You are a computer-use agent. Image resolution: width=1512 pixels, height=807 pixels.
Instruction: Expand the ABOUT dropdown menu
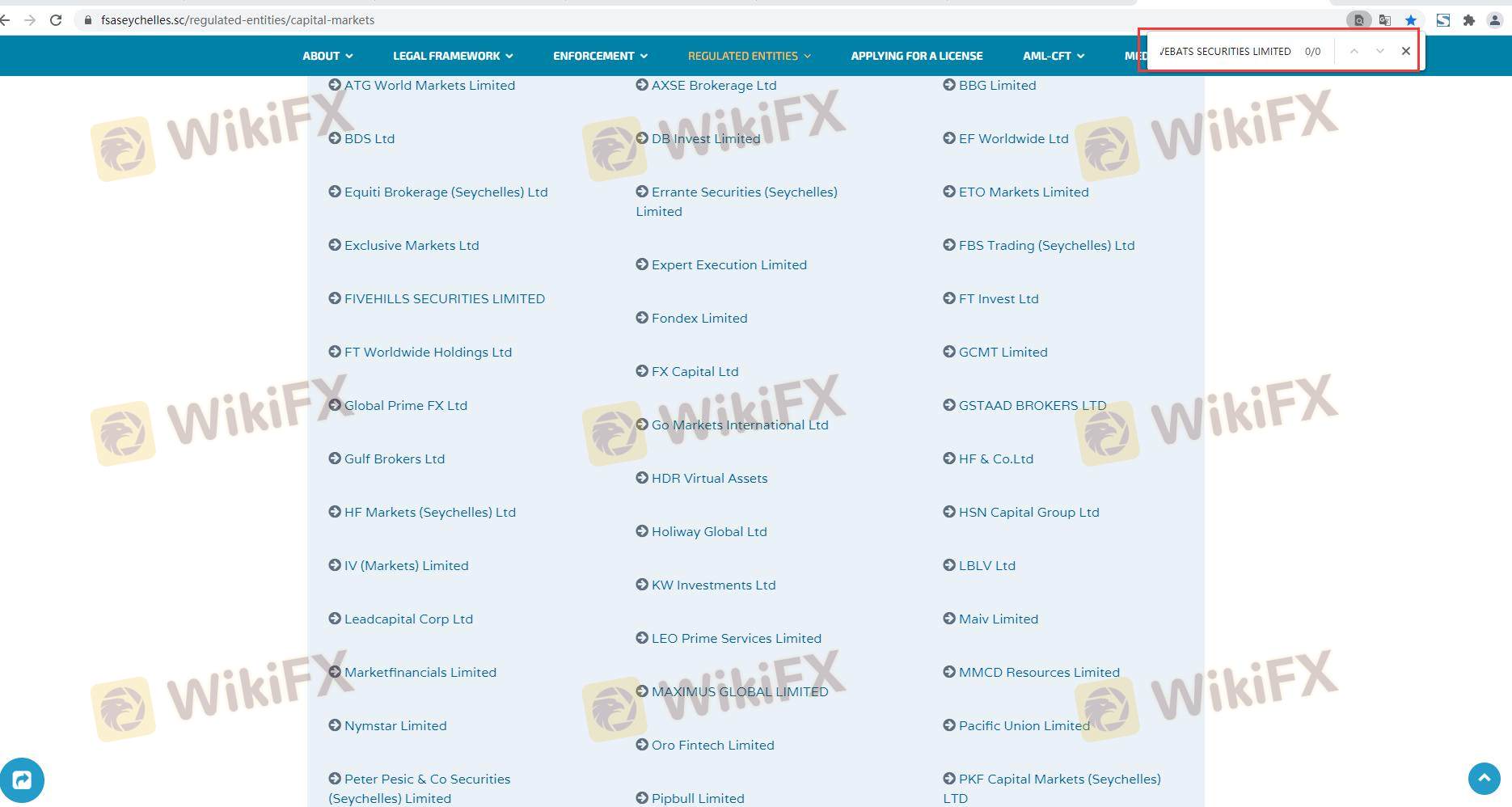pos(327,56)
